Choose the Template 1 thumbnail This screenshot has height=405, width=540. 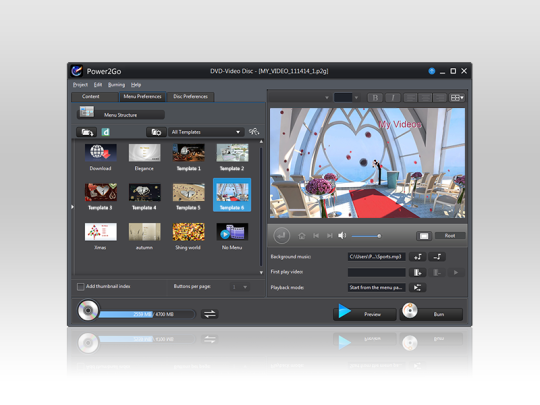(188, 153)
